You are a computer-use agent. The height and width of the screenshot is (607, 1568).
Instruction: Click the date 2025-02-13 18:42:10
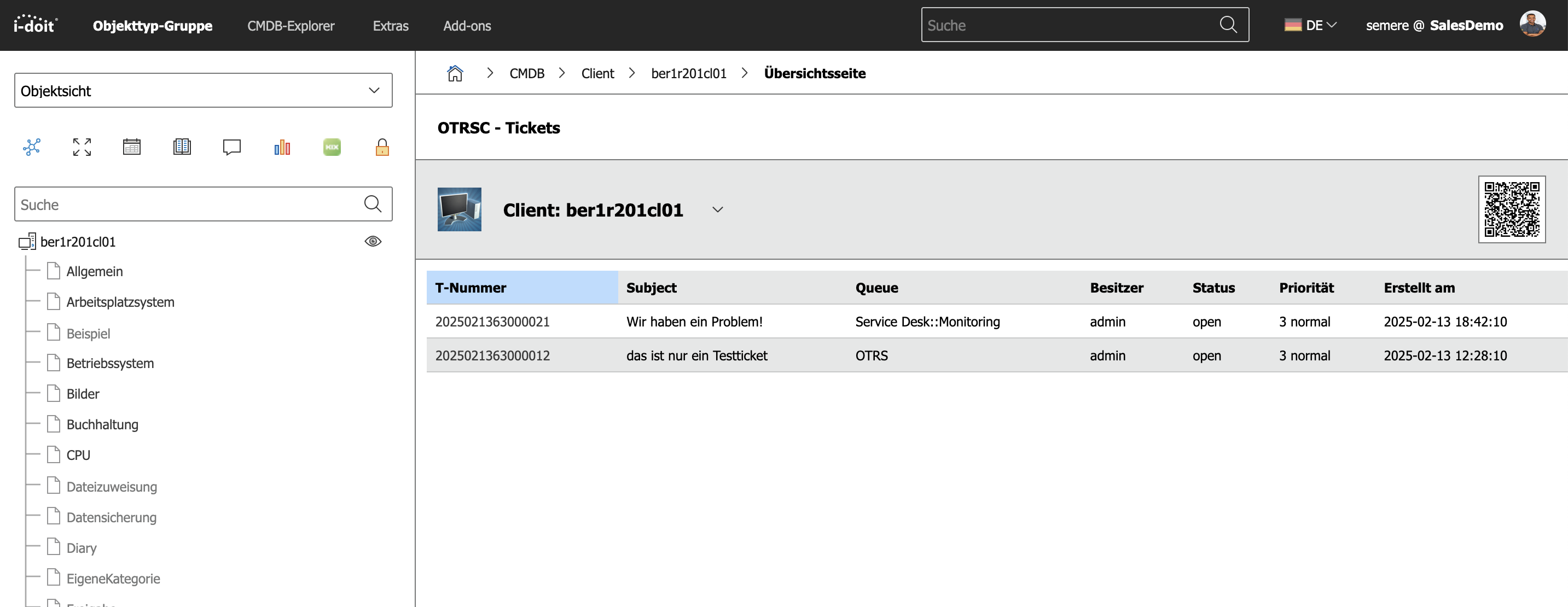pos(1445,321)
